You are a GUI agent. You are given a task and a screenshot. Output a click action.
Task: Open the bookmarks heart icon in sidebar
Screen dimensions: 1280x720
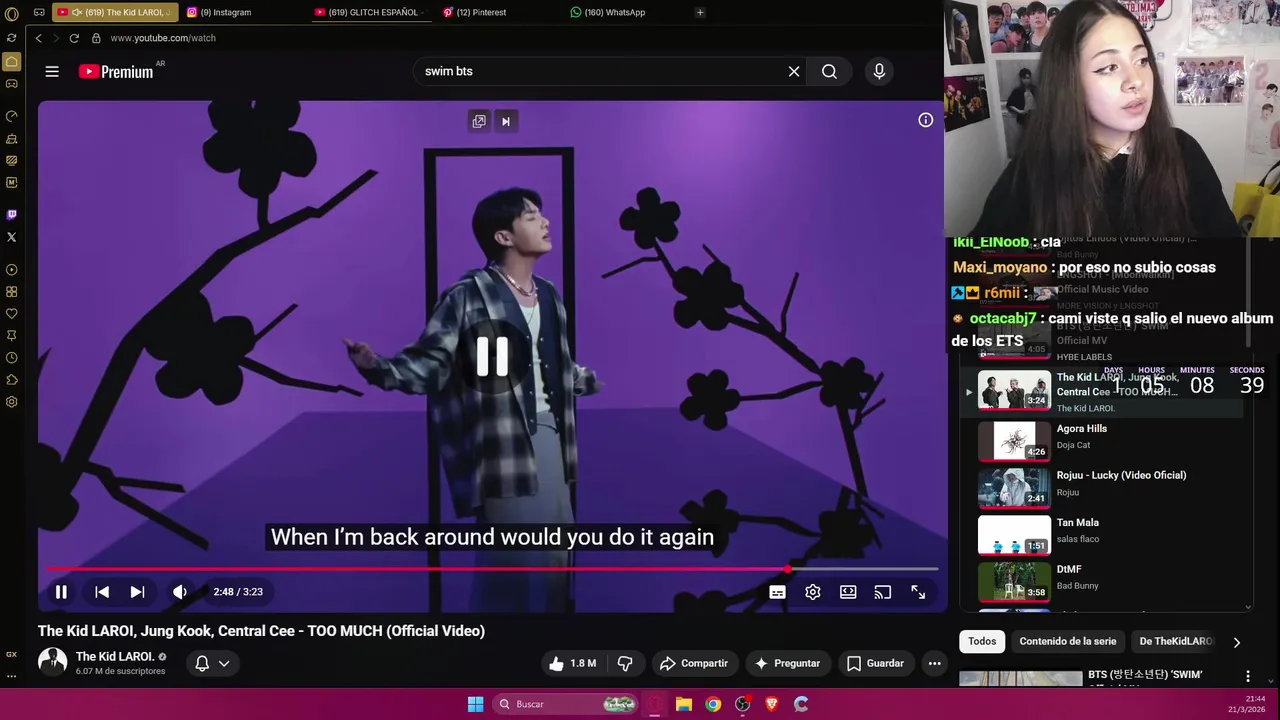tap(12, 314)
